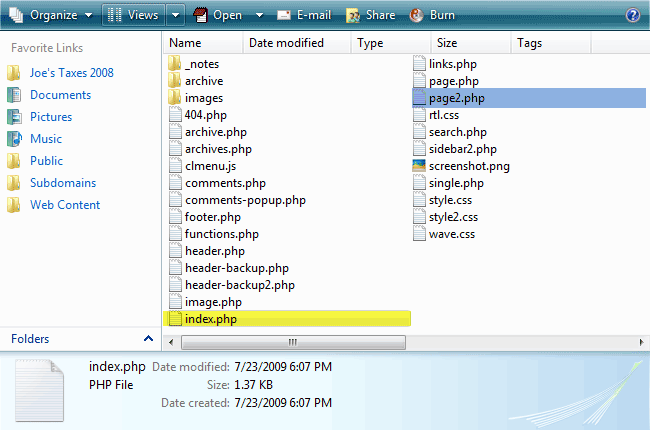Click the Documents folder icon in sidebar
The height and width of the screenshot is (430, 650).
[x=14, y=95]
